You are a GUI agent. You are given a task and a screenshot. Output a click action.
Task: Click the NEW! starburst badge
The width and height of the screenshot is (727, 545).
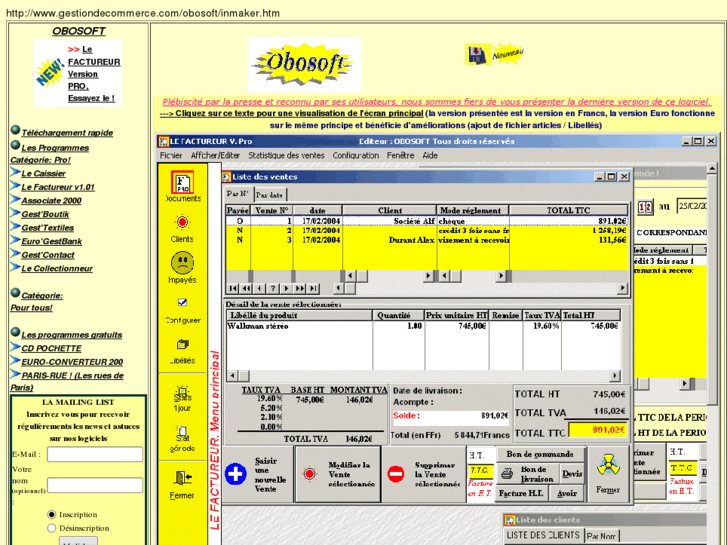pos(50,72)
